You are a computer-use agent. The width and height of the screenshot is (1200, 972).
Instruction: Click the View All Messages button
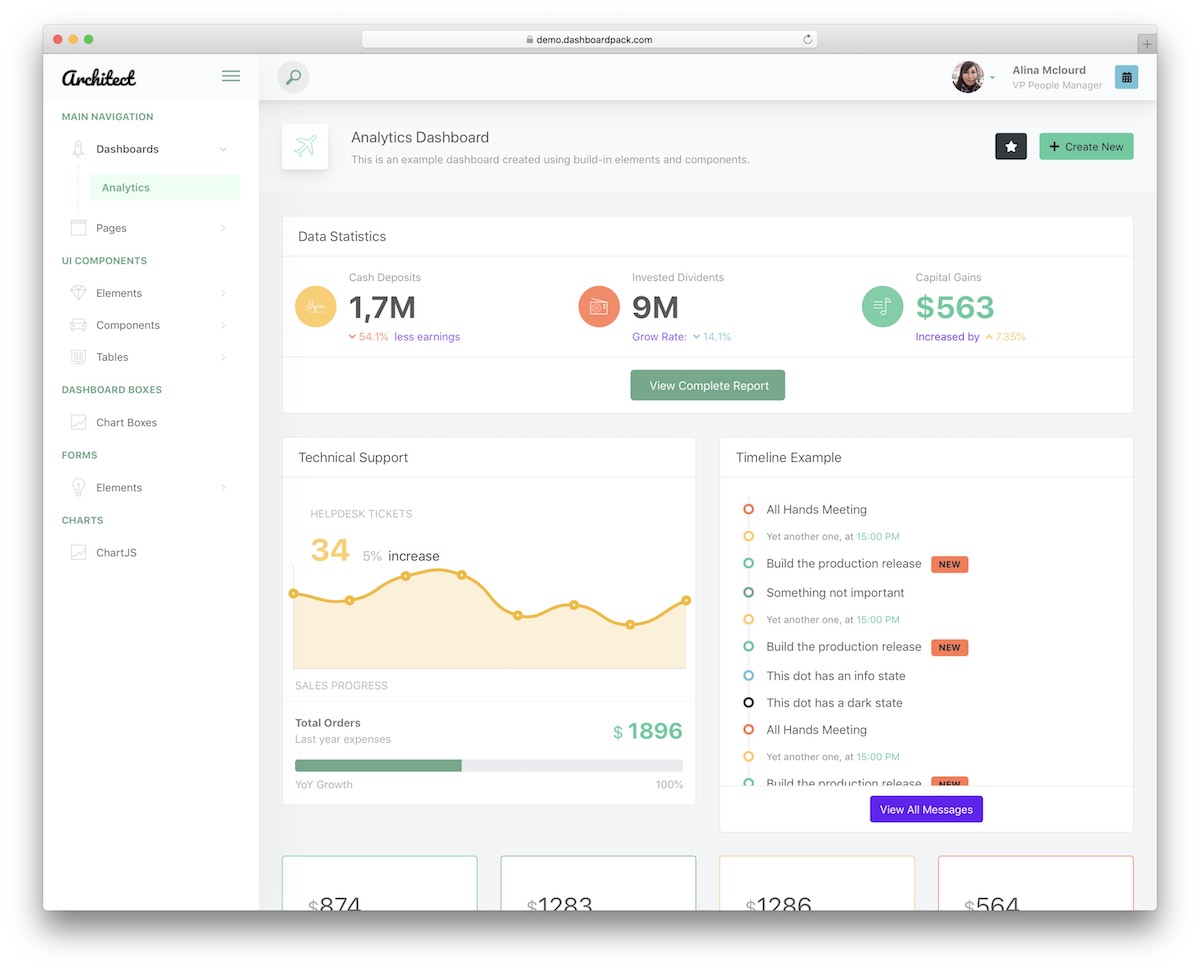(x=925, y=809)
